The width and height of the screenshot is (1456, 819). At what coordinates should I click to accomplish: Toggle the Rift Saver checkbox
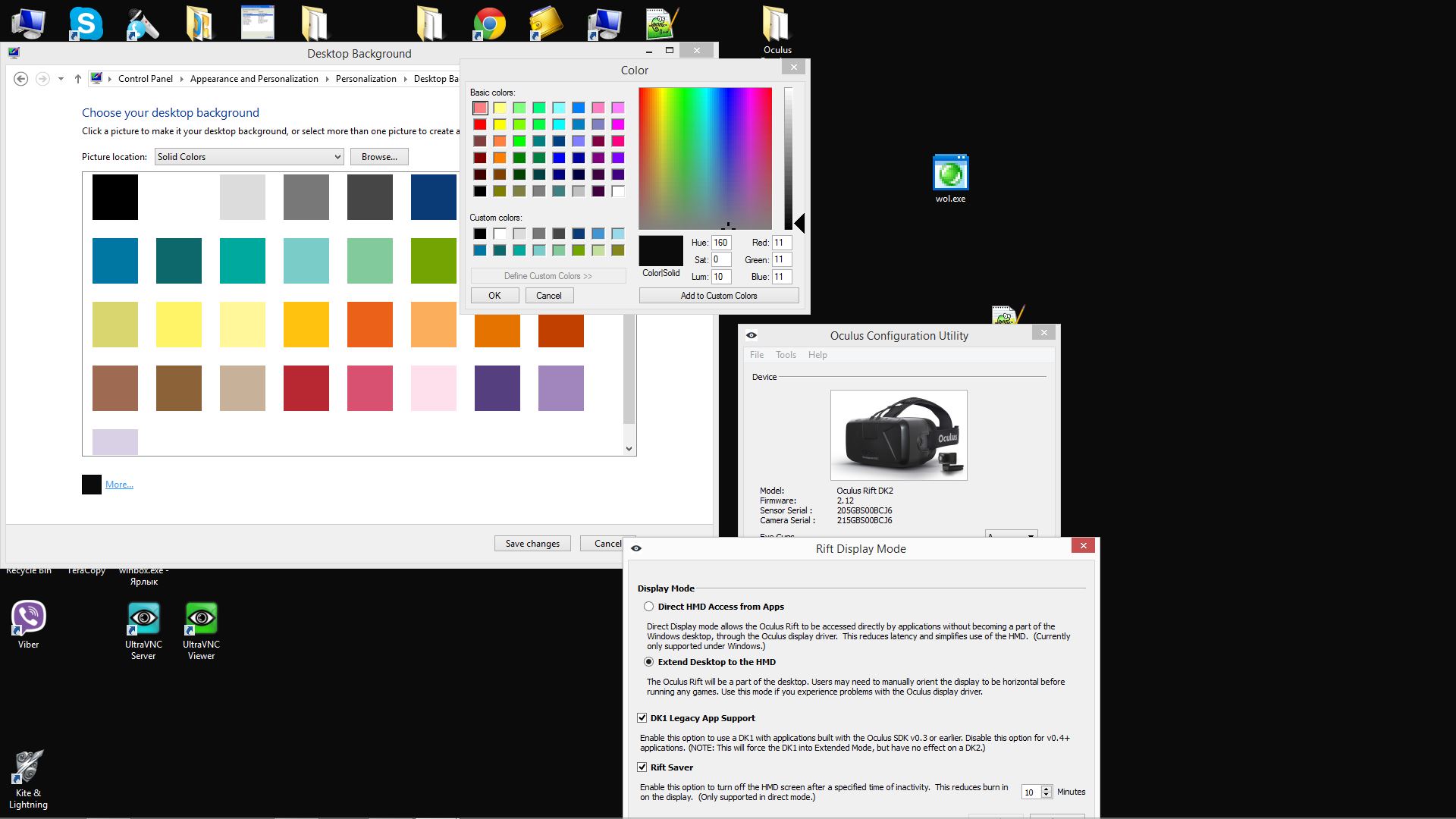pyautogui.click(x=642, y=767)
